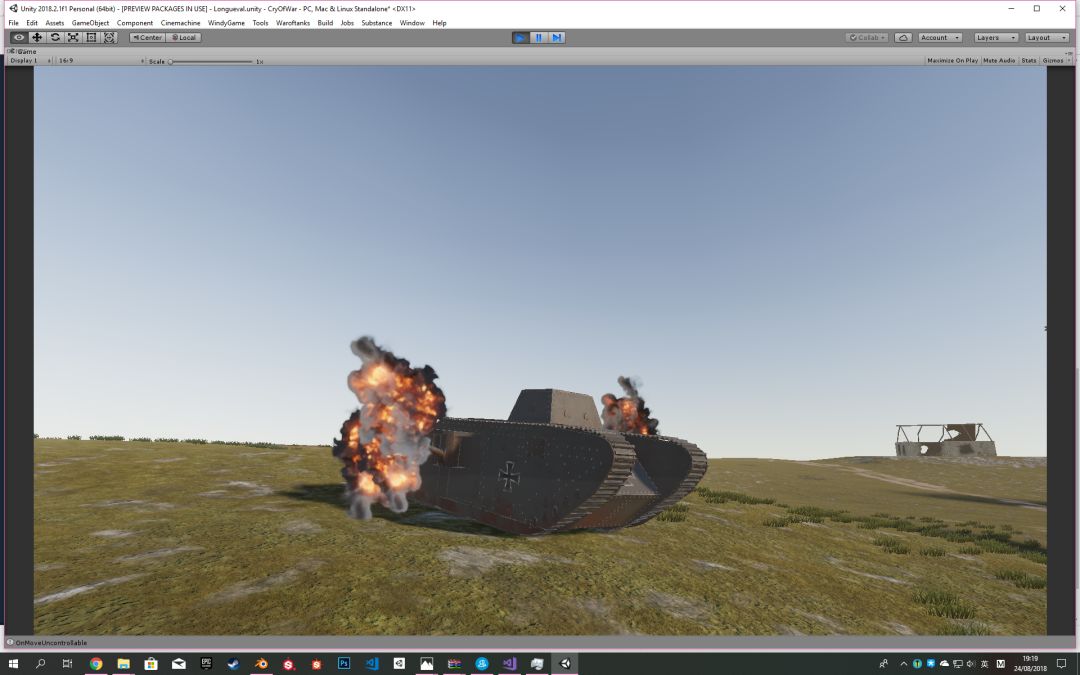1080x675 pixels.
Task: Open the Build menu
Action: pyautogui.click(x=325, y=23)
